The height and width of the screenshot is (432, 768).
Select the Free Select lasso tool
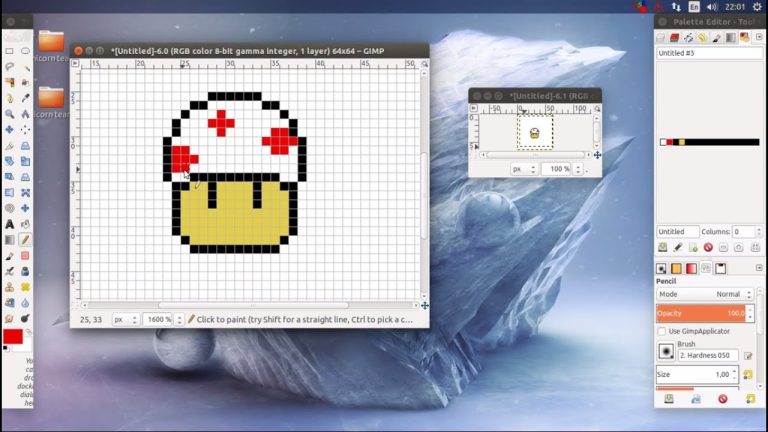9,67
